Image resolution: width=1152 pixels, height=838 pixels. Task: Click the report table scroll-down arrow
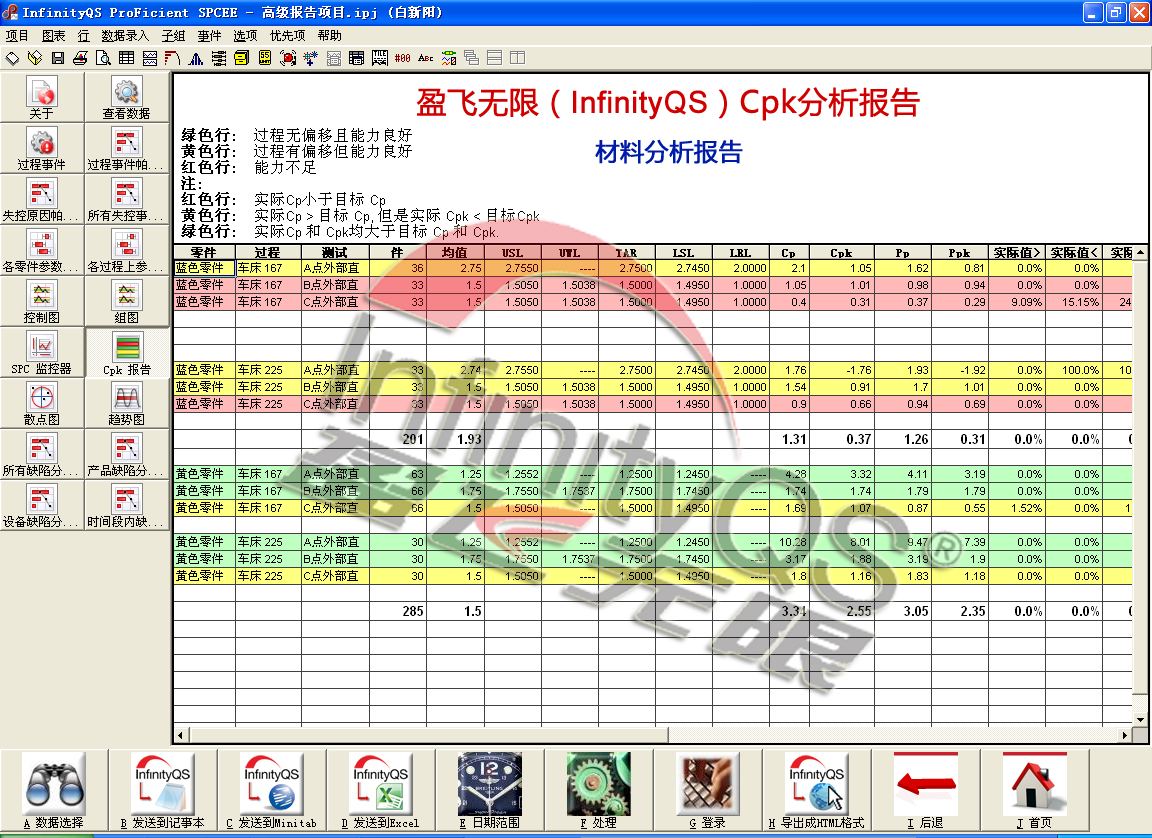pyautogui.click(x=1140, y=720)
